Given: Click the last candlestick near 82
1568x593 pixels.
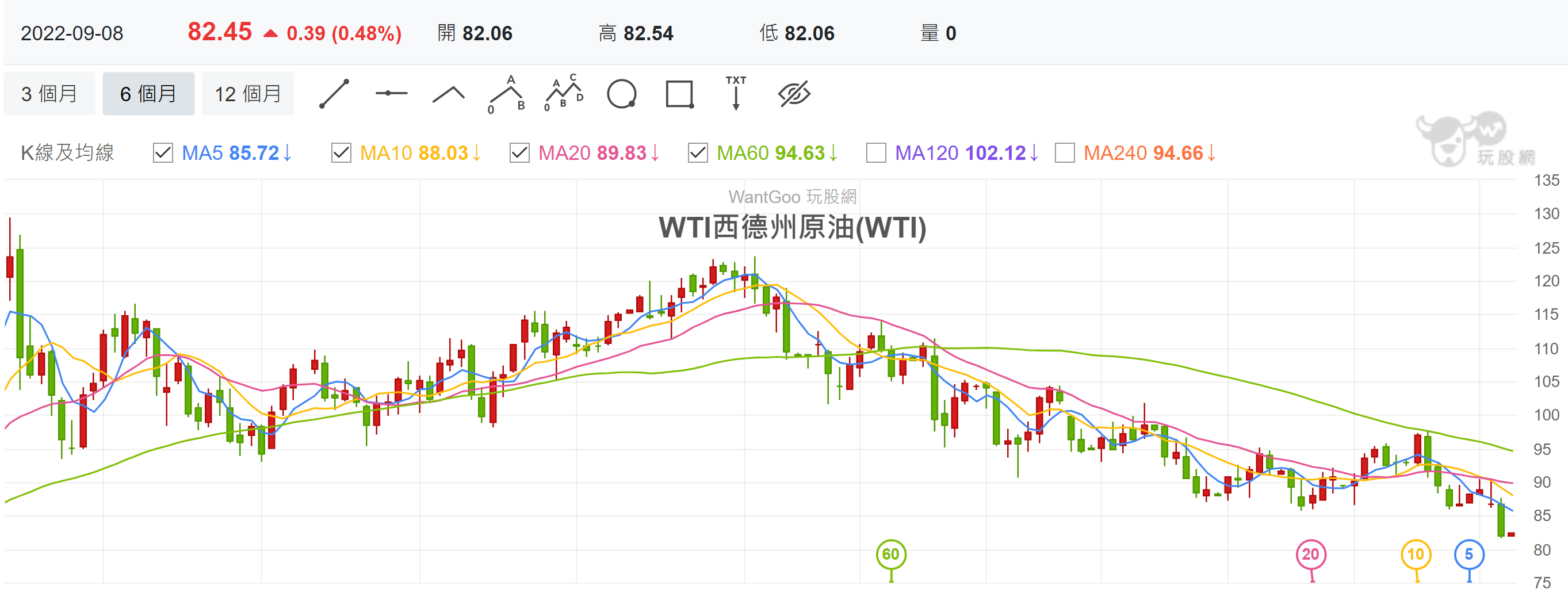Looking at the screenshot, I should click(1512, 534).
